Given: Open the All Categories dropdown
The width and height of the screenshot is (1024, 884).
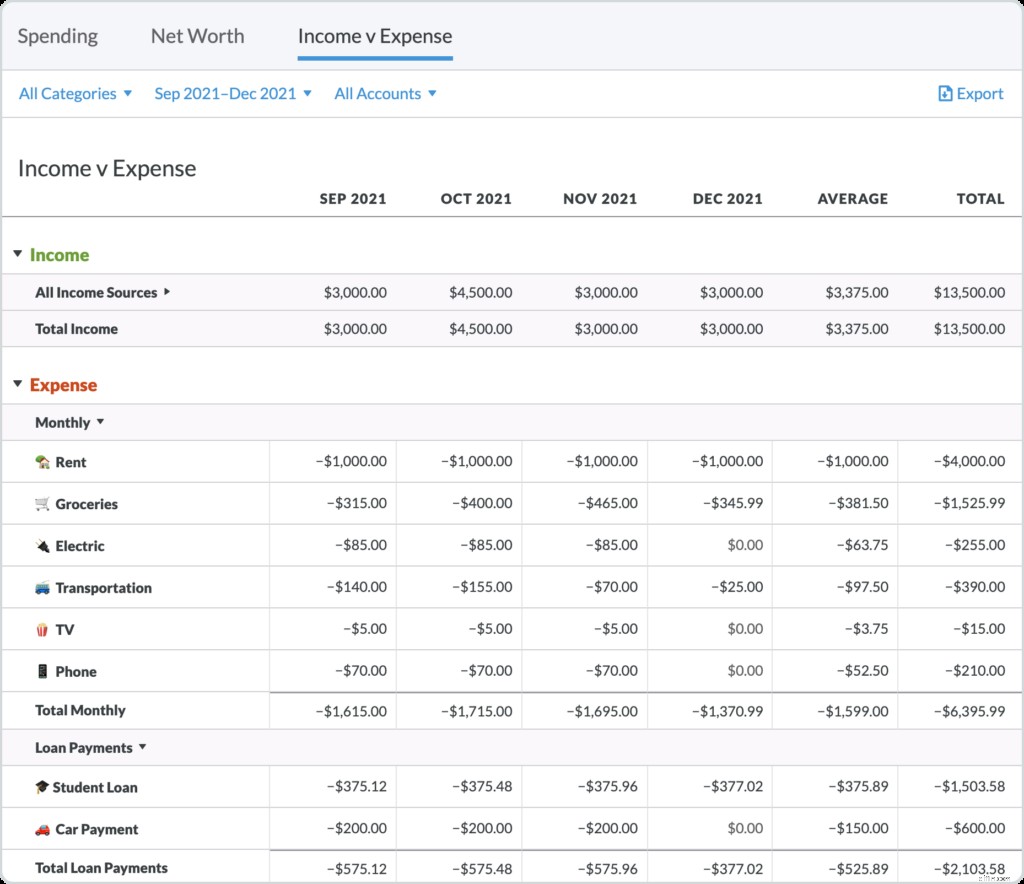Looking at the screenshot, I should coord(75,93).
